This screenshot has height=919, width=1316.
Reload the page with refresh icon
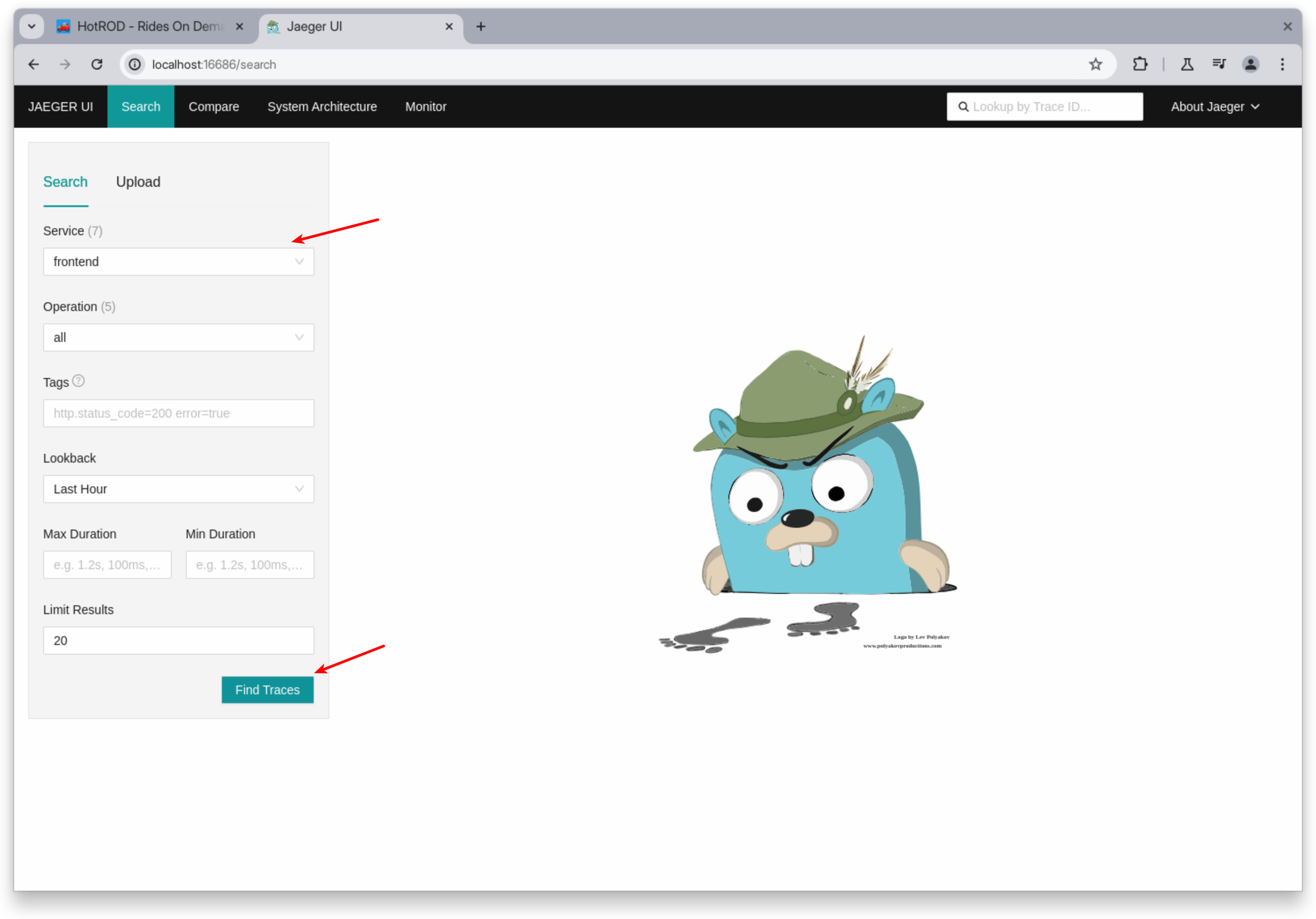click(x=96, y=64)
